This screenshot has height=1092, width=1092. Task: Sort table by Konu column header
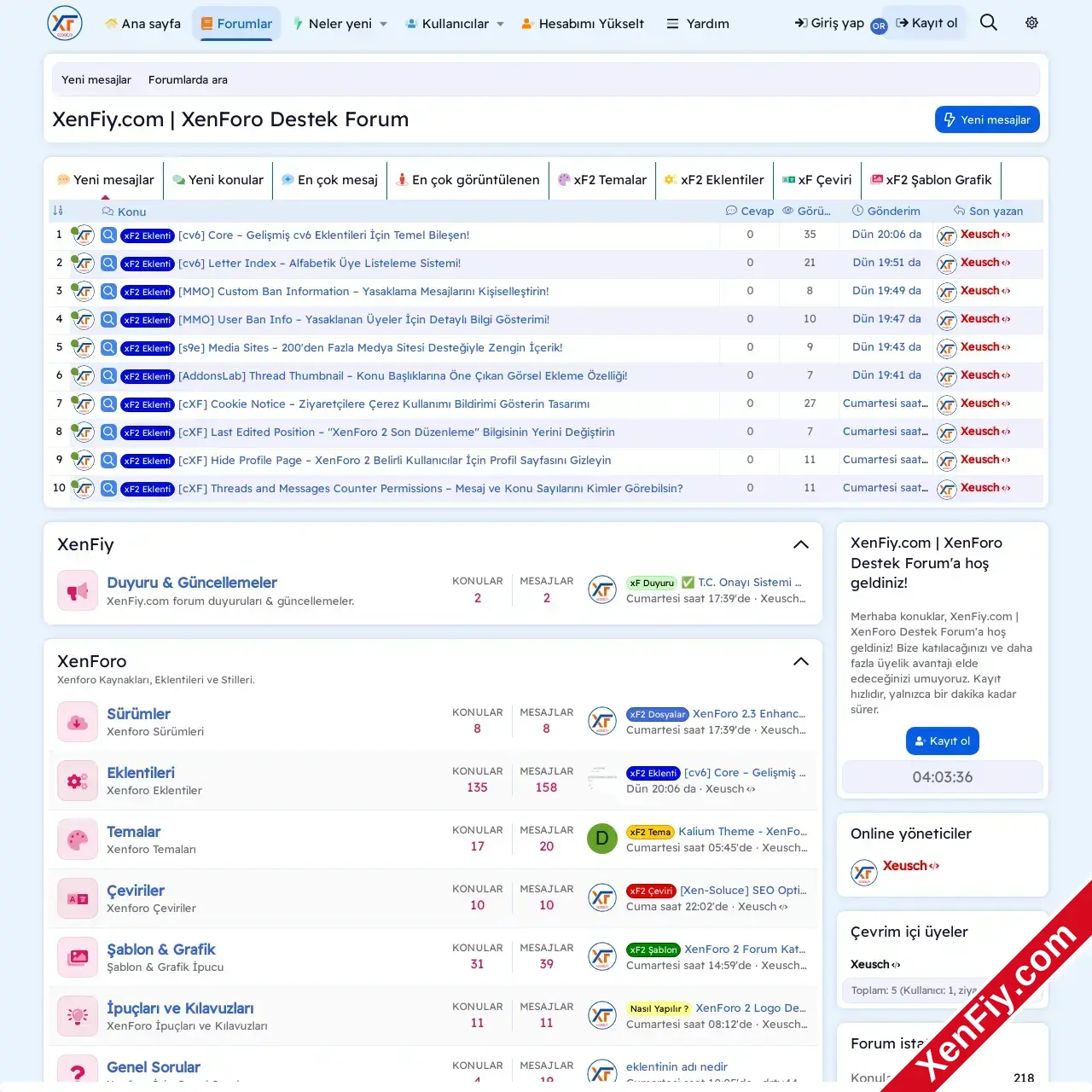[124, 212]
